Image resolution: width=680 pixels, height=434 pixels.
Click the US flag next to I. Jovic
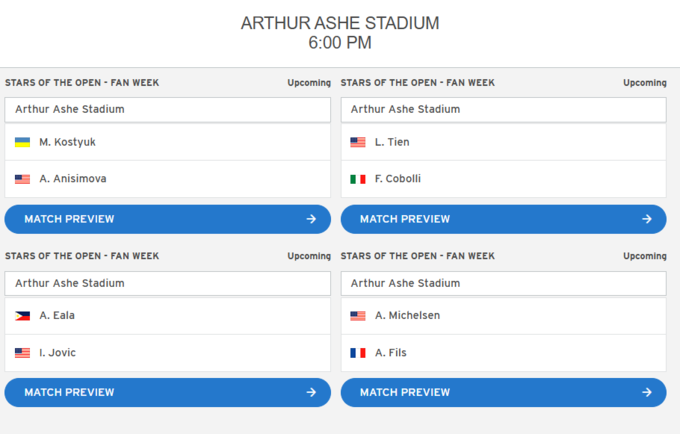pos(23,353)
